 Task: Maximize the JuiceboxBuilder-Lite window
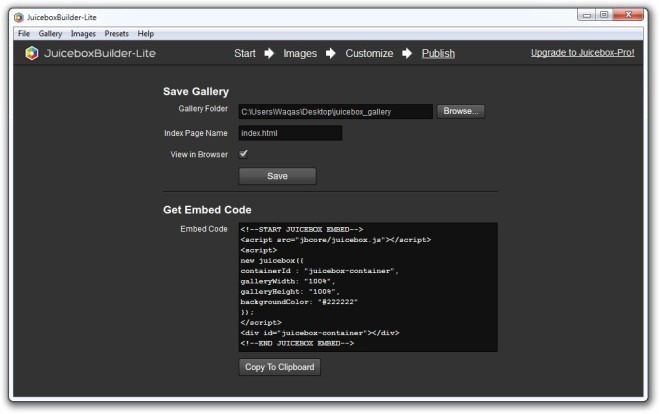(x=604, y=15)
